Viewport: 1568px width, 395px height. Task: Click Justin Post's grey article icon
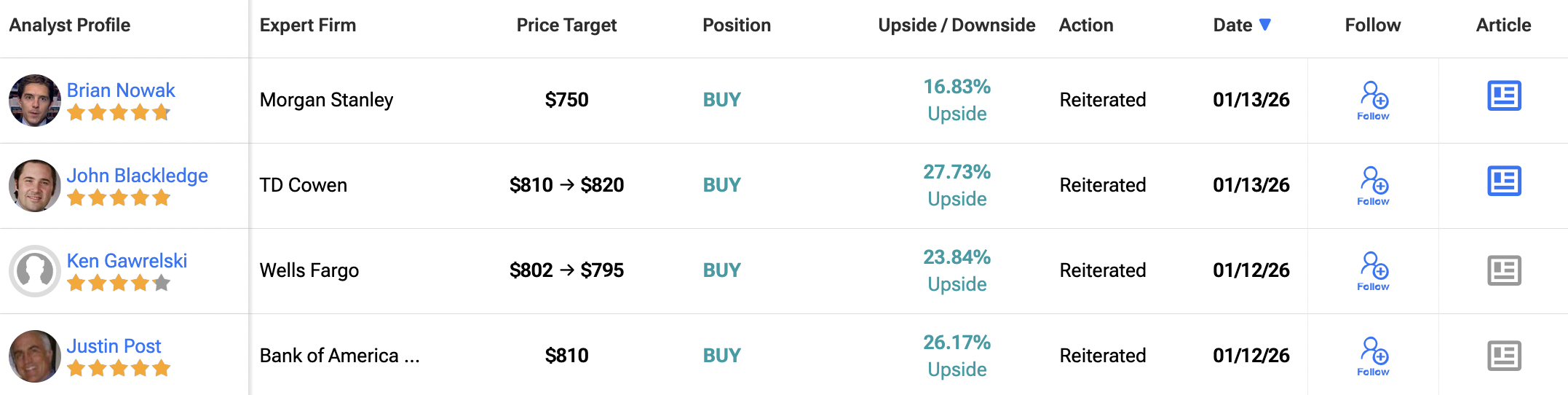(1504, 356)
